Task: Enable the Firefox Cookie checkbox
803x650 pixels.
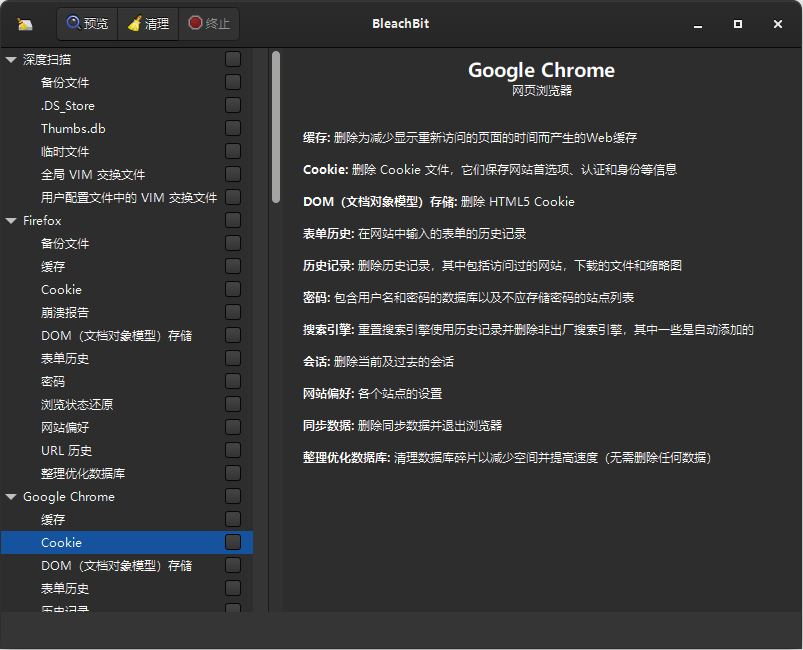Action: 232,289
